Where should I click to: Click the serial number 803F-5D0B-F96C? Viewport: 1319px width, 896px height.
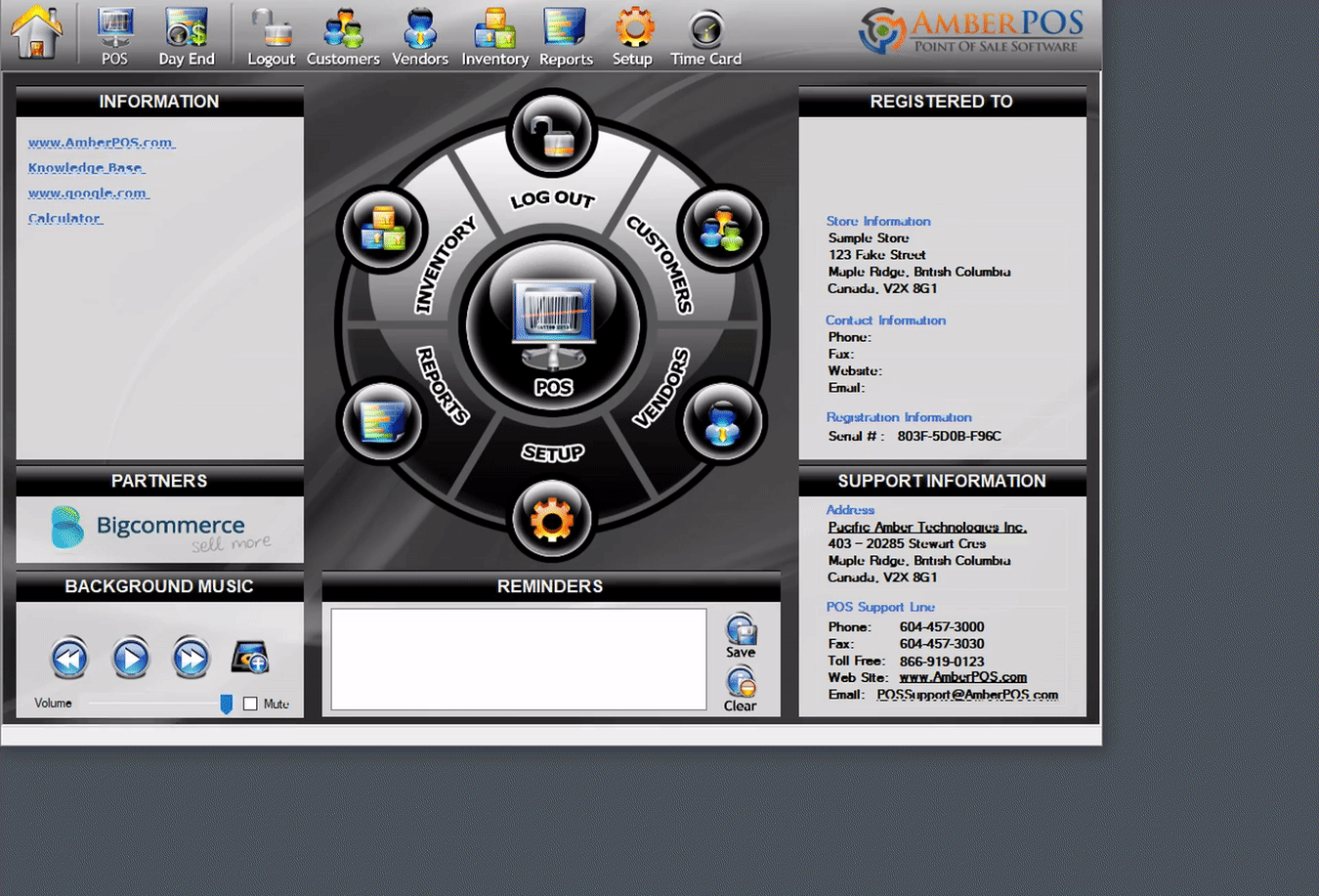pyautogui.click(x=950, y=437)
